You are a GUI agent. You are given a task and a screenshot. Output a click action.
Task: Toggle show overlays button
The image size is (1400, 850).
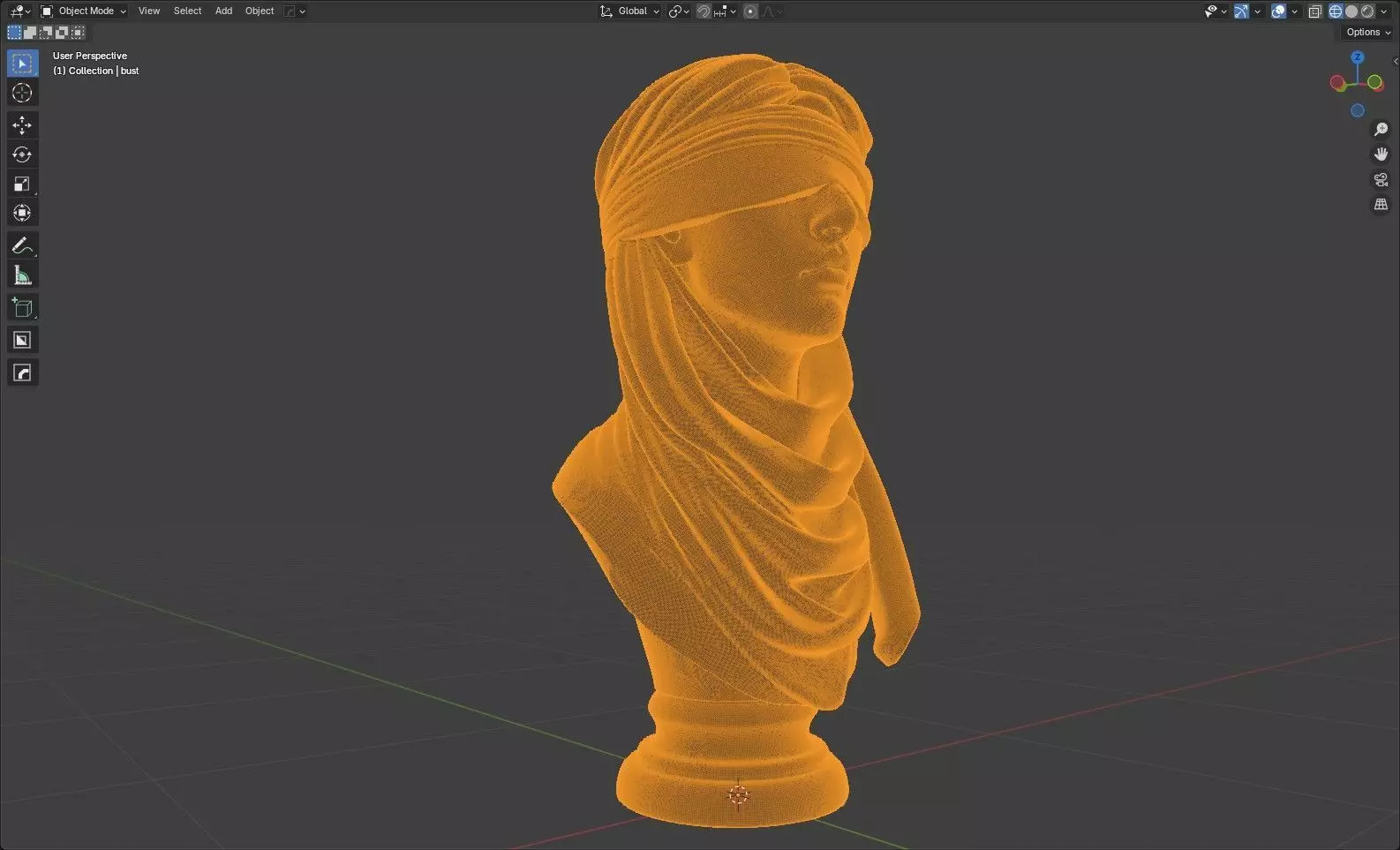tap(1278, 11)
